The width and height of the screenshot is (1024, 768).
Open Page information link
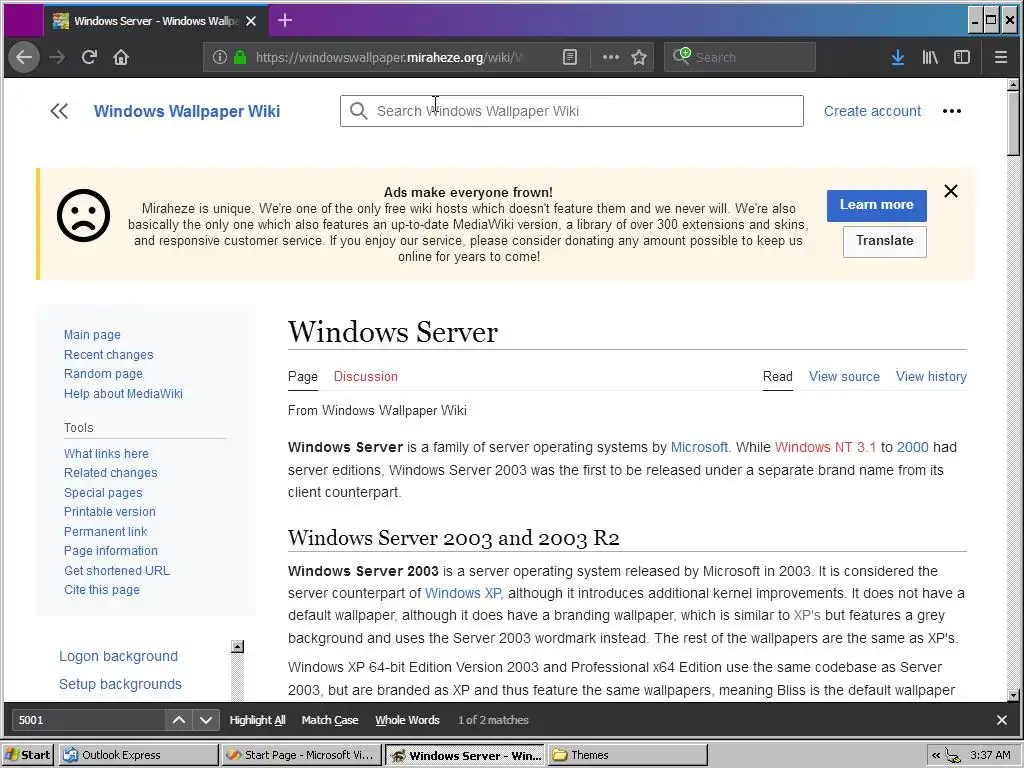(x=110, y=551)
